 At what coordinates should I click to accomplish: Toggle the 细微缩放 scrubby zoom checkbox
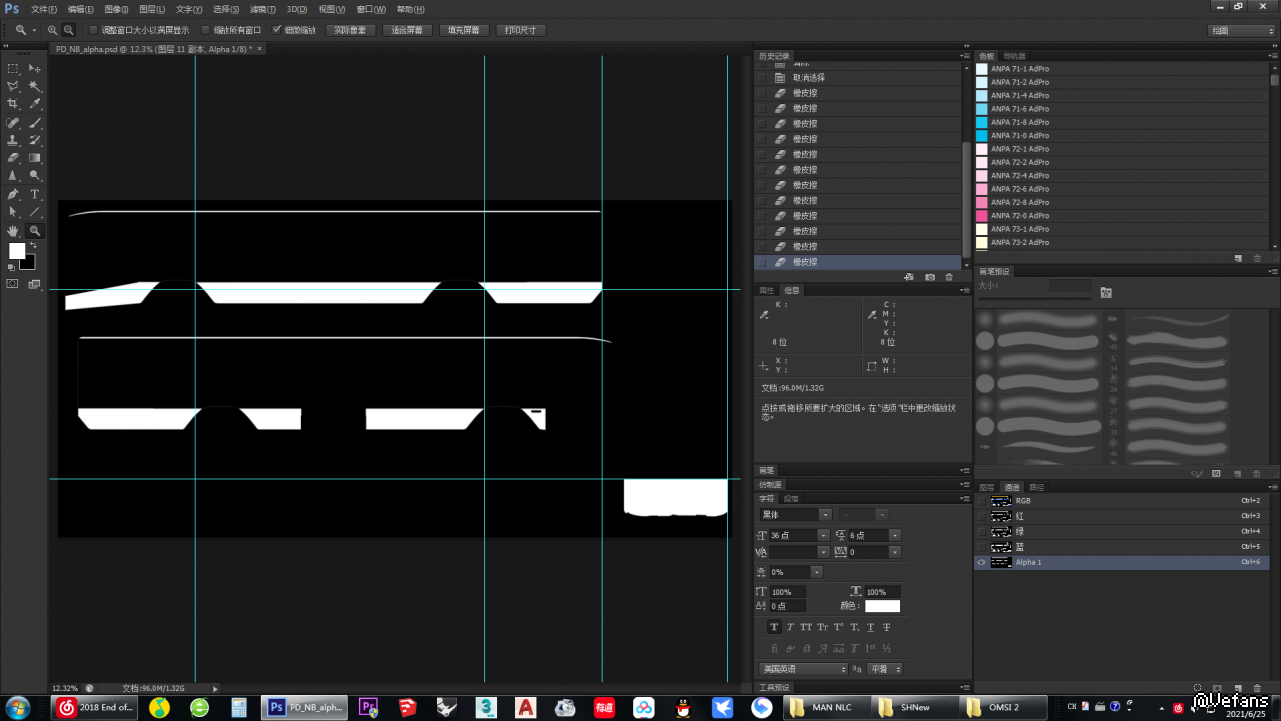[277, 30]
